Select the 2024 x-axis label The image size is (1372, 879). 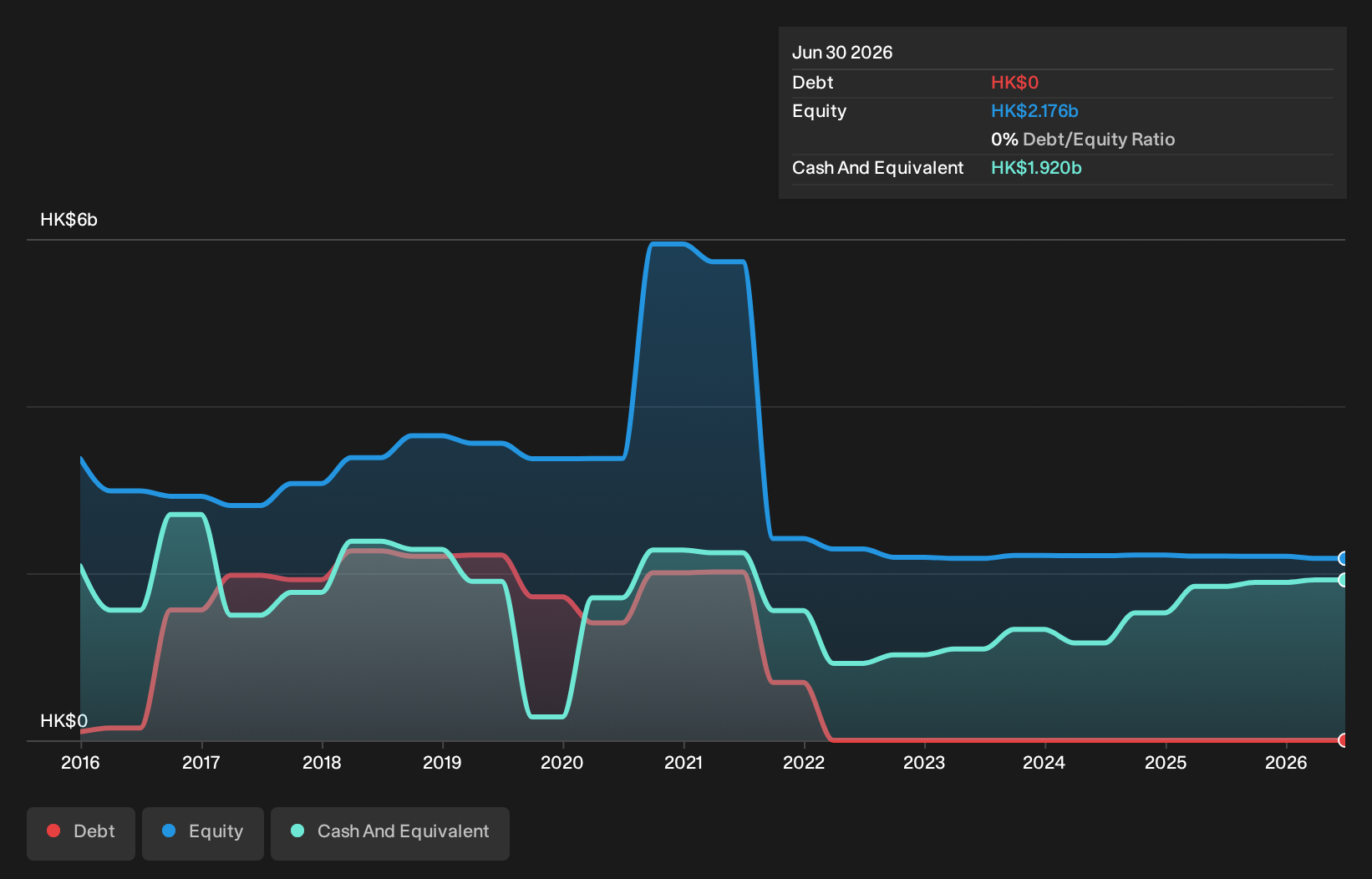[x=1044, y=762]
